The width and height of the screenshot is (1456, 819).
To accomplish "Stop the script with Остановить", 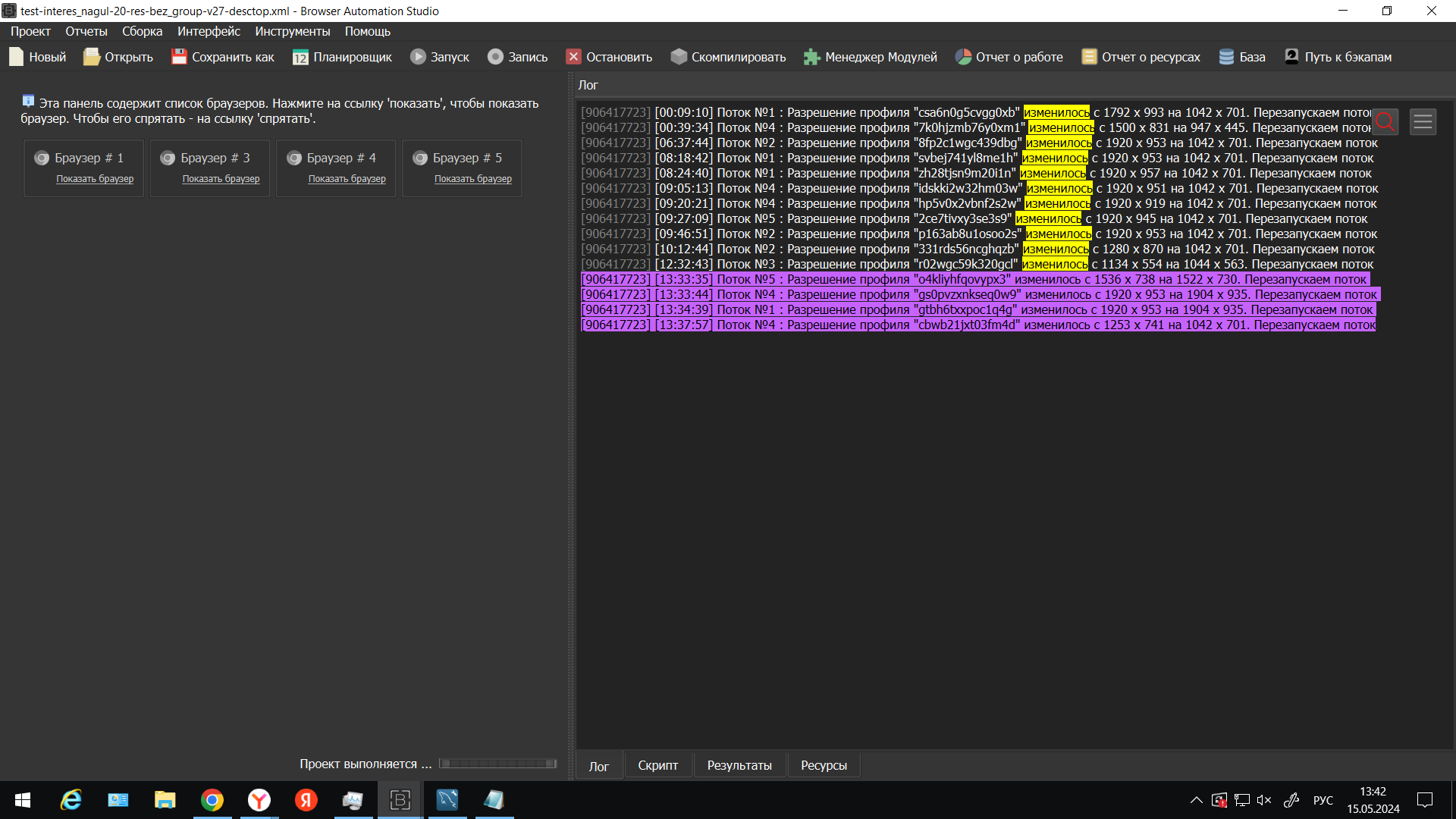I will [574, 57].
